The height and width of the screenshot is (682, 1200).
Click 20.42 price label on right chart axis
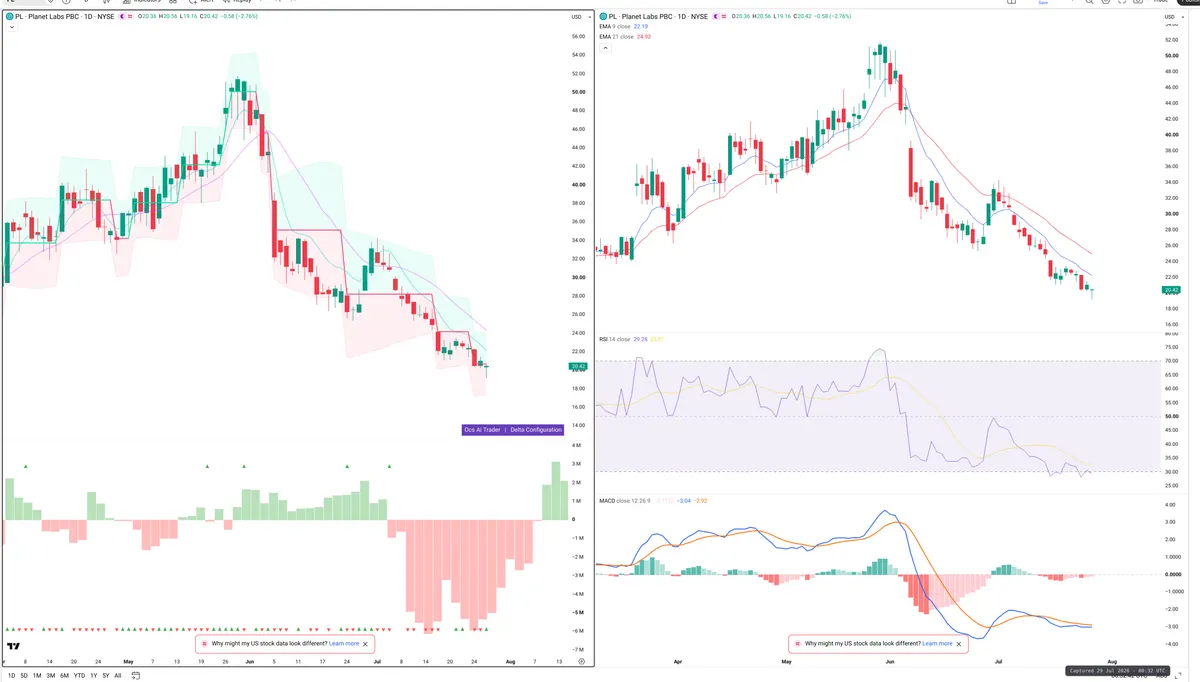pyautogui.click(x=1171, y=290)
